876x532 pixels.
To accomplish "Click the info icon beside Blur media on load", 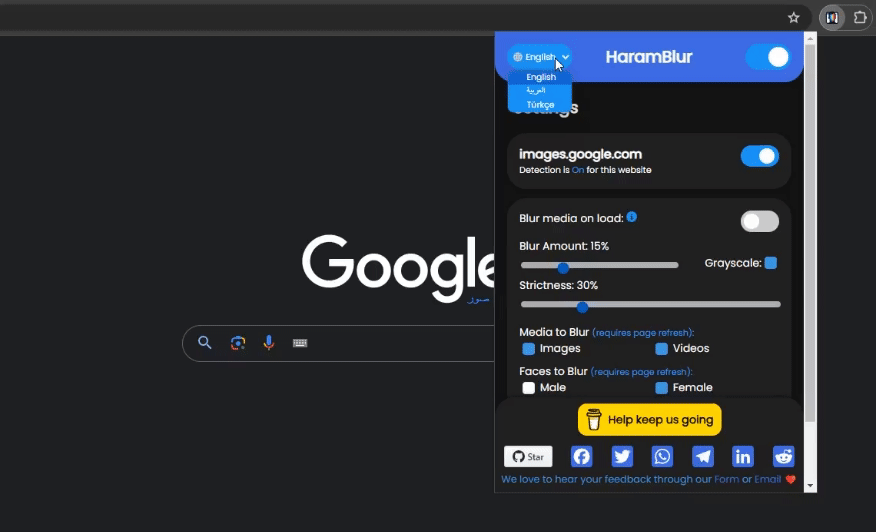I will tap(631, 217).
